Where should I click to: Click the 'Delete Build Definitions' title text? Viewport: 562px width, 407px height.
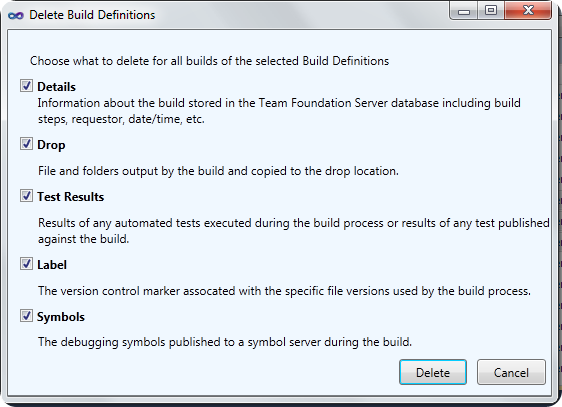[x=92, y=15]
